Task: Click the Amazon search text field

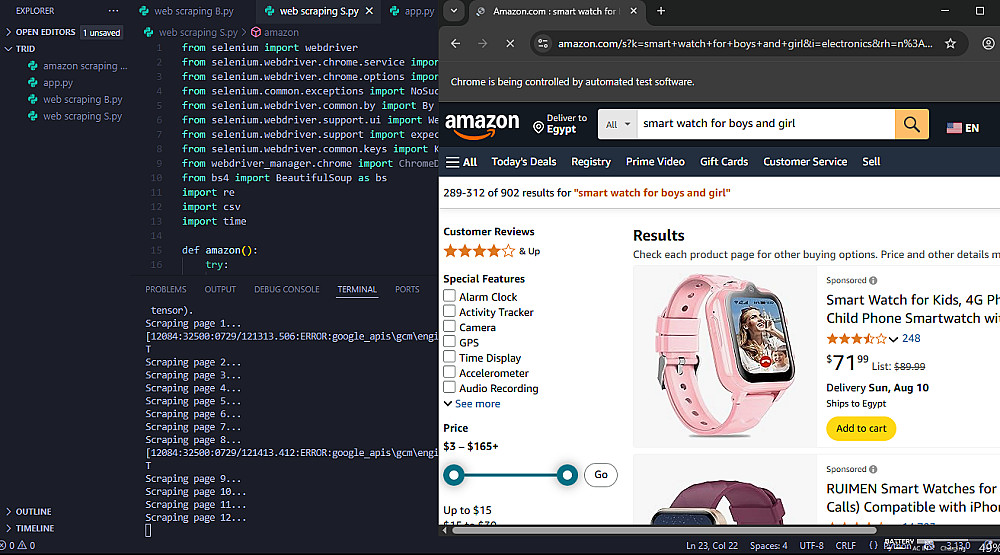Action: pos(765,124)
